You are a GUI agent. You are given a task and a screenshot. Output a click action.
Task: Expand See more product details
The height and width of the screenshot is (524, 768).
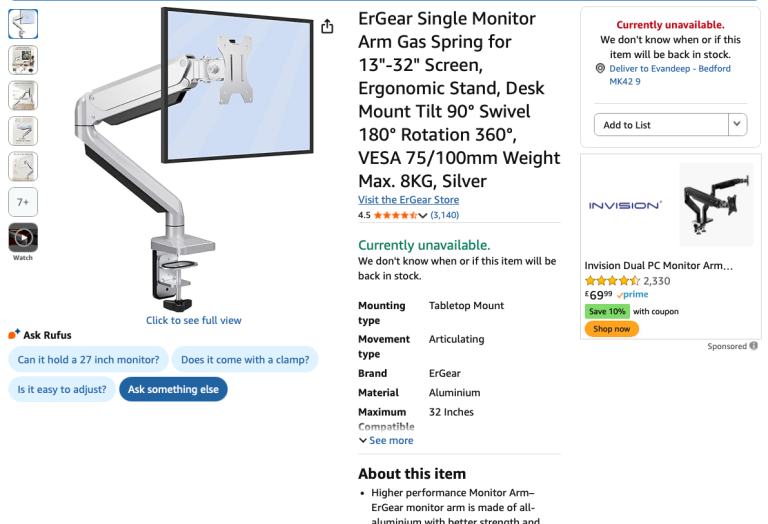click(x=385, y=440)
